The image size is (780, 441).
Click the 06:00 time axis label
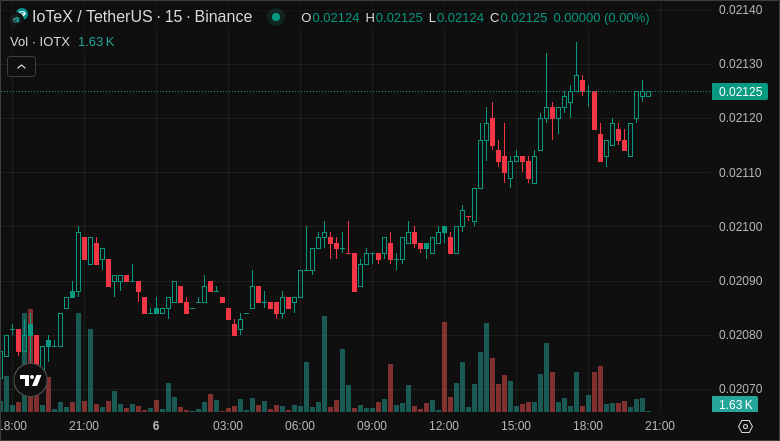click(299, 426)
